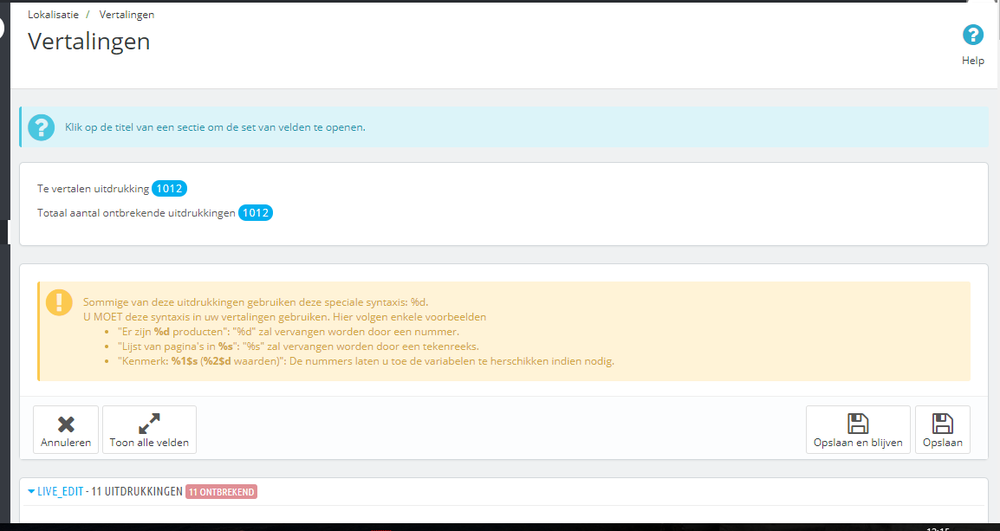This screenshot has height=531, width=1000.
Task: Click the 'Lijst van pagina's in %s' example
Action: (x=298, y=346)
